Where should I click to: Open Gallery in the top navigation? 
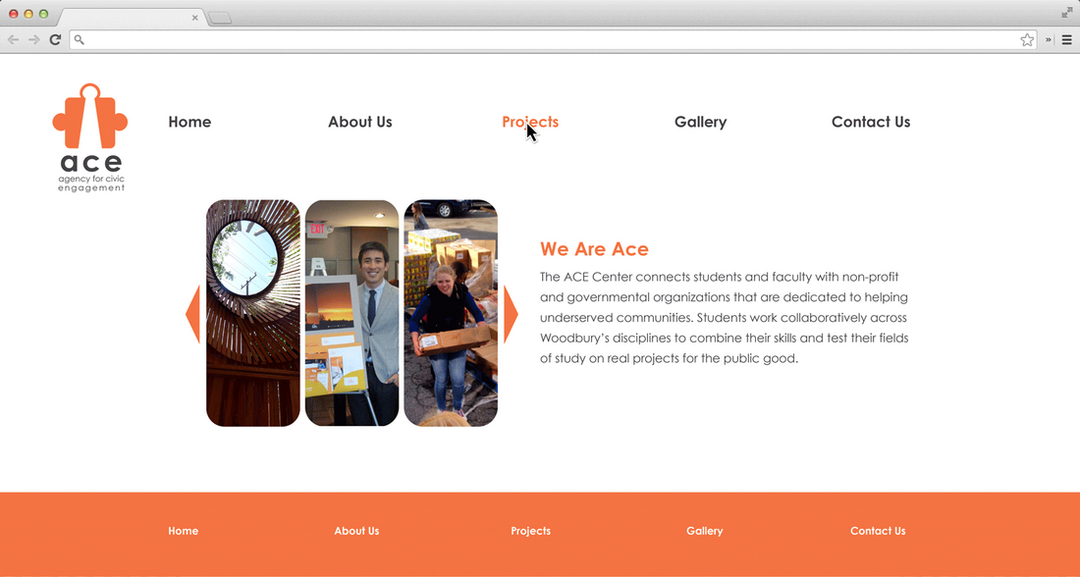point(700,122)
